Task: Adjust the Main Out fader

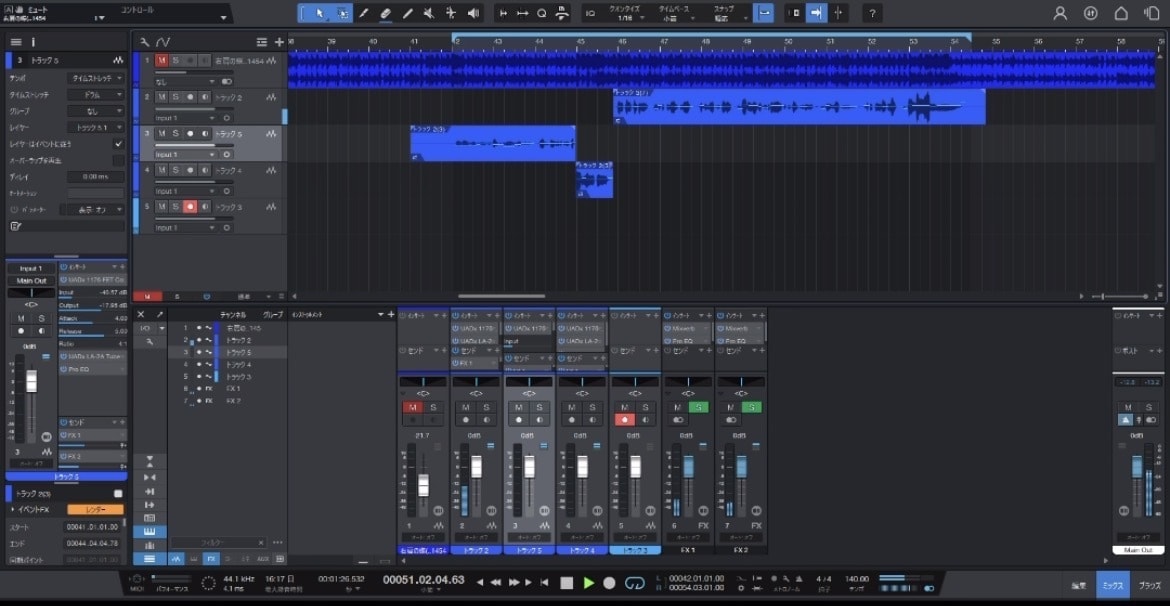Action: pos(1136,467)
